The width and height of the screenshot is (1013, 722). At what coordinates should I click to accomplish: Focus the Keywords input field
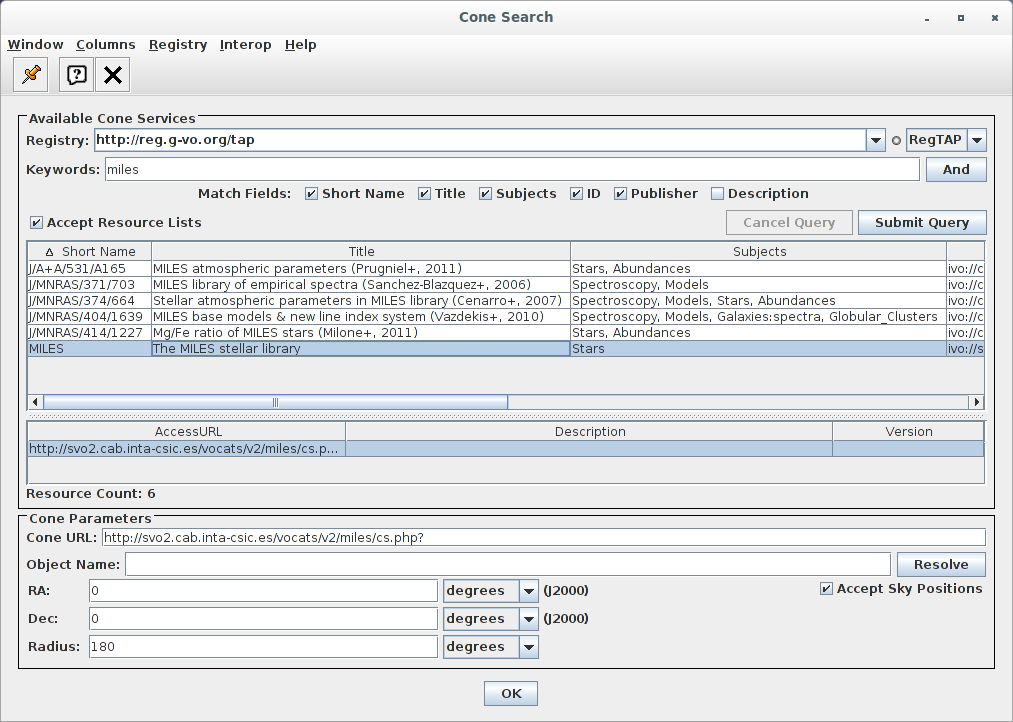click(512, 170)
